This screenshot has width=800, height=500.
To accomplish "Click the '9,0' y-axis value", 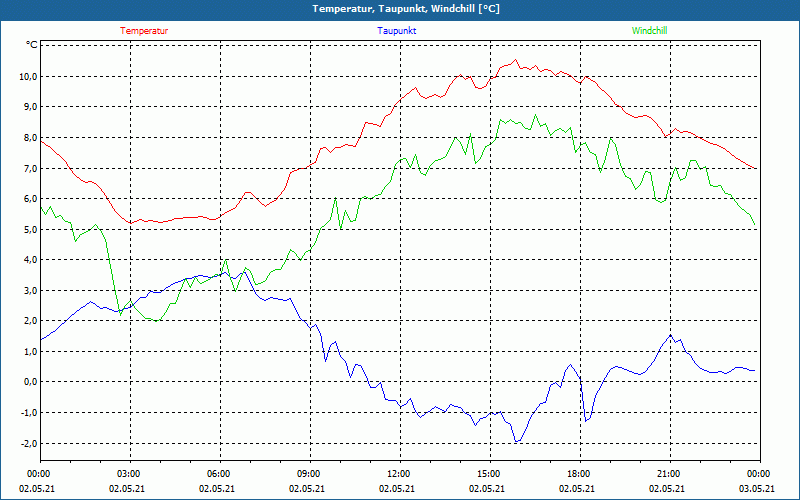I will [30, 107].
